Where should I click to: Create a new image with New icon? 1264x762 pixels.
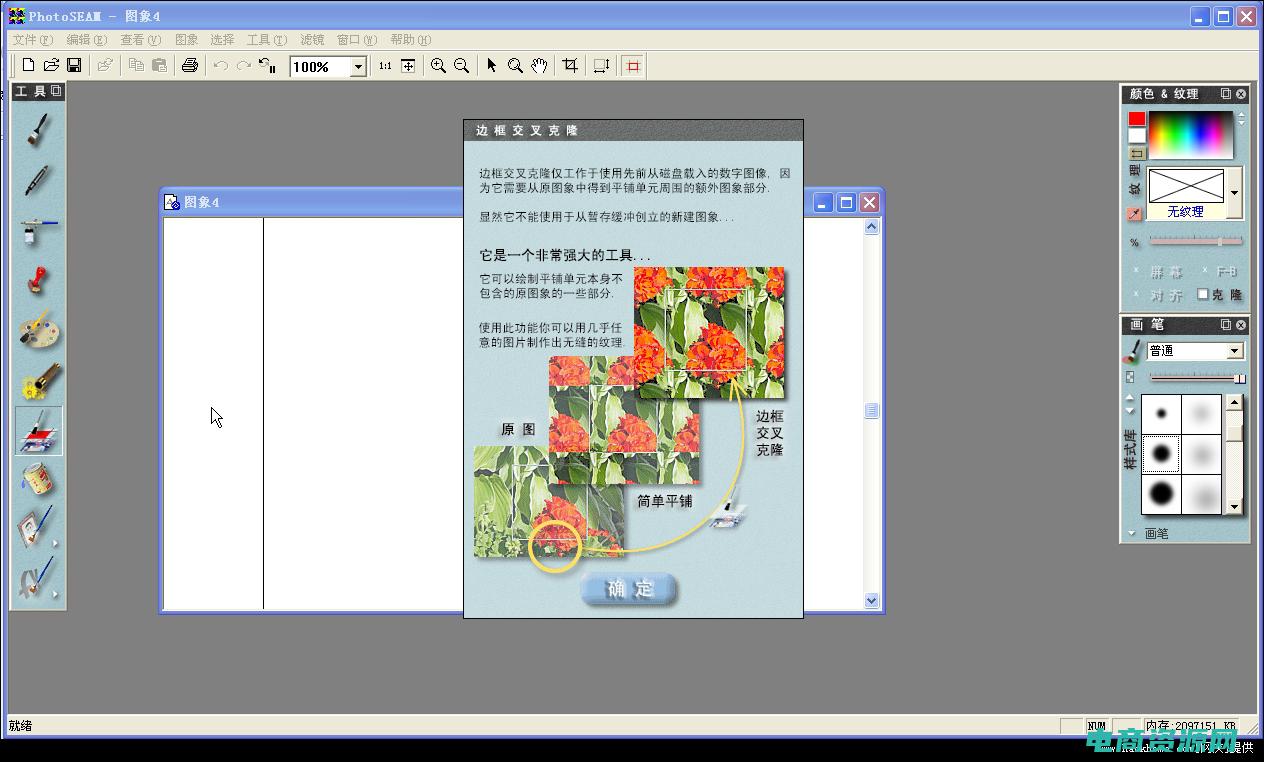pyautogui.click(x=28, y=66)
